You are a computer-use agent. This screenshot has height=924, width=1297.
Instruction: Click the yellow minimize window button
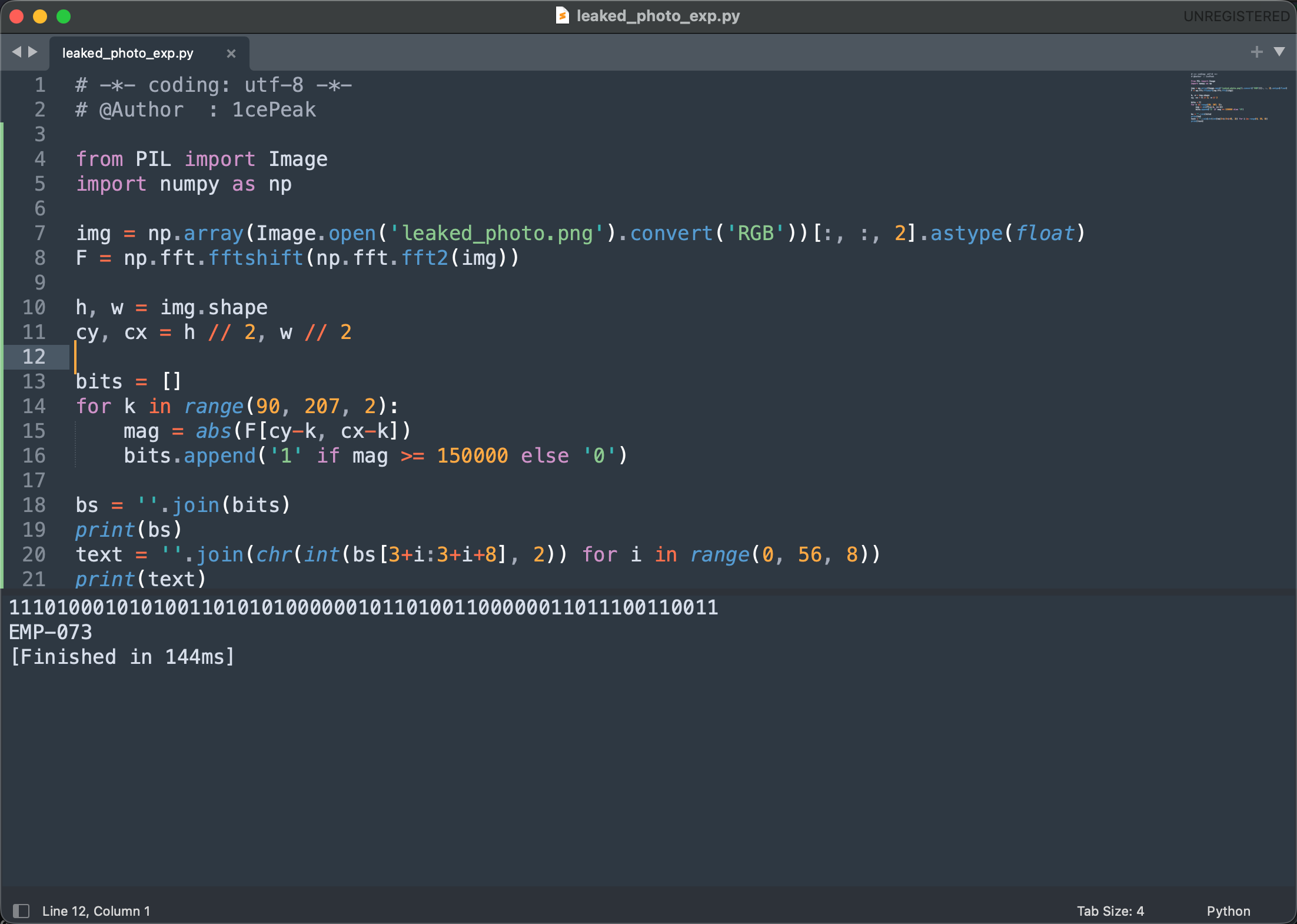pos(40,16)
